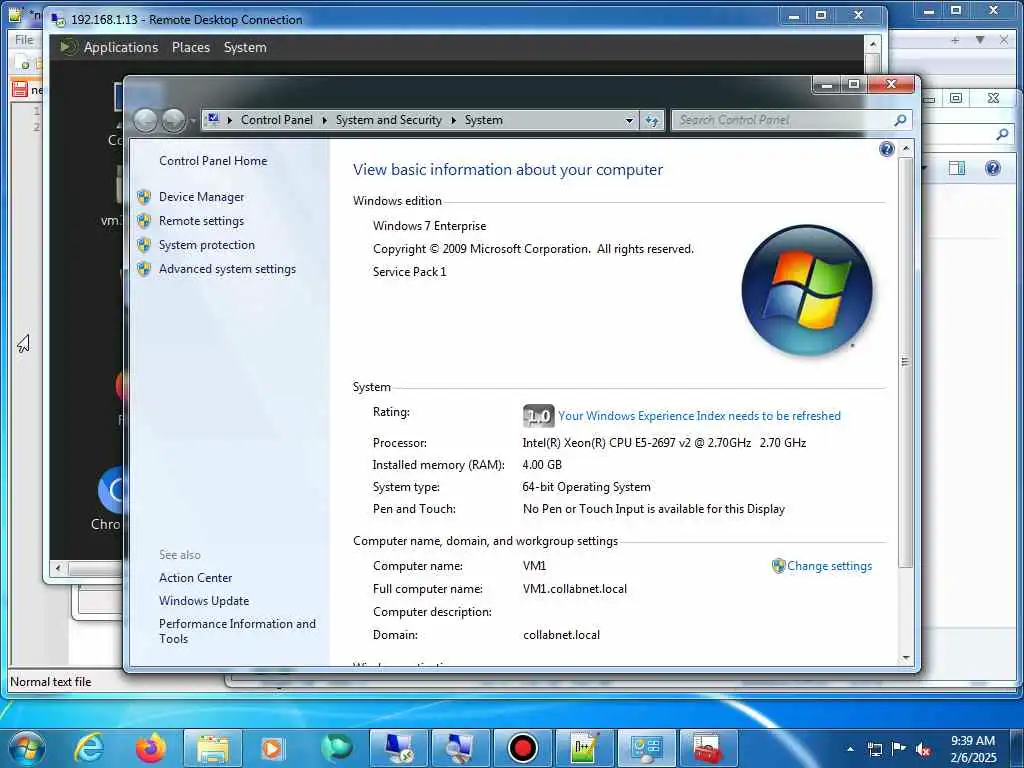
Task: Open the Windows Start menu
Action: [27, 748]
